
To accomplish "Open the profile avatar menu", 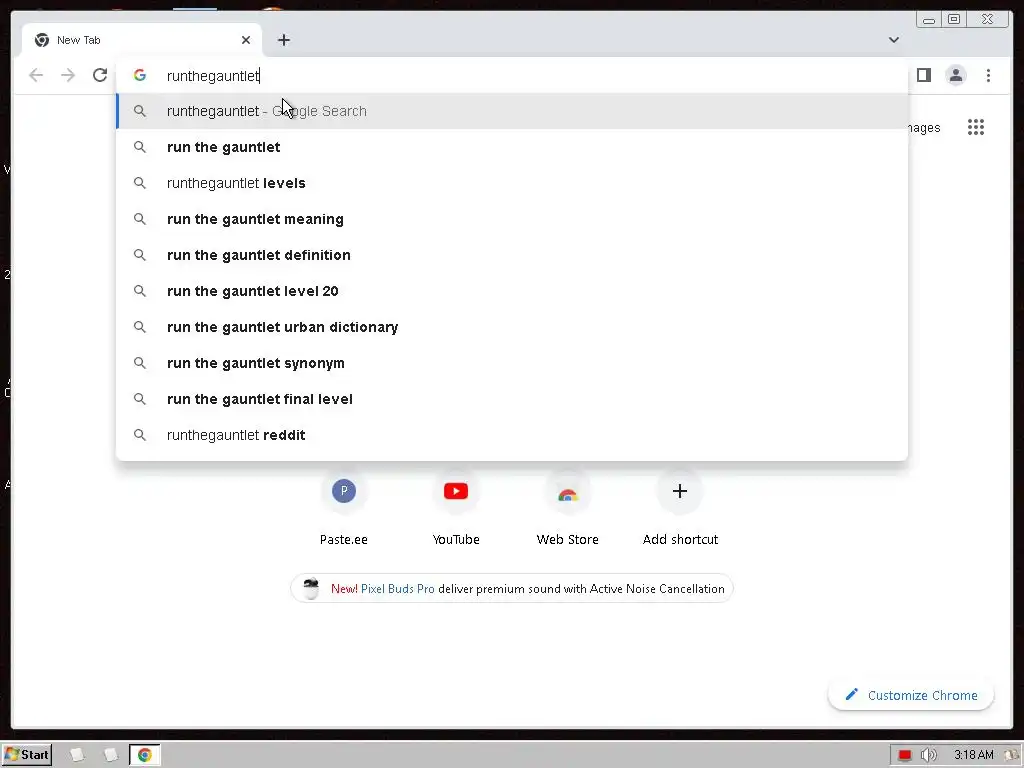I will tap(956, 75).
